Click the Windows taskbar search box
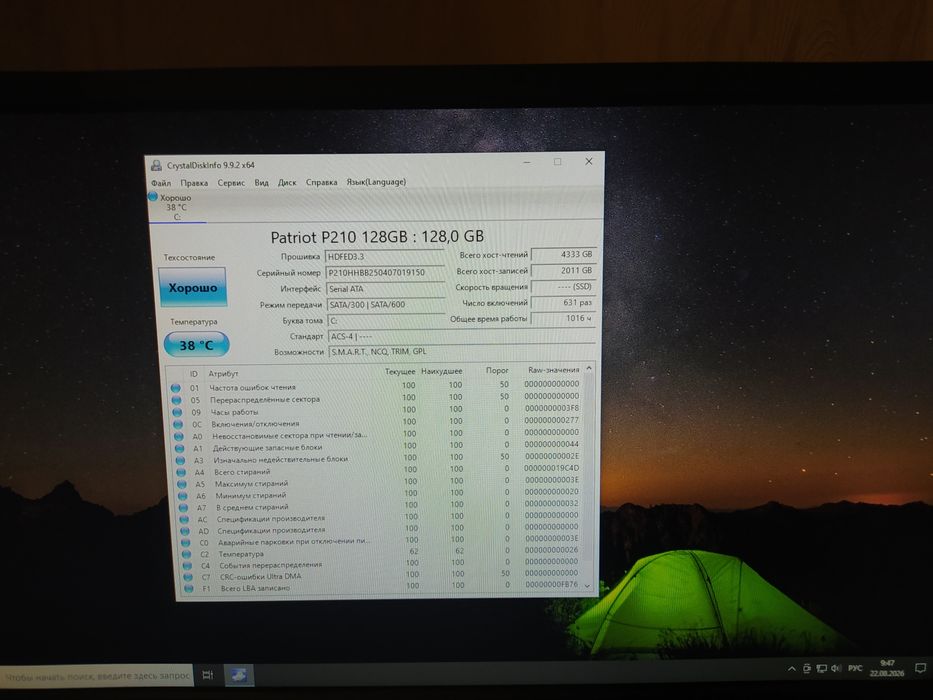 click(96, 676)
